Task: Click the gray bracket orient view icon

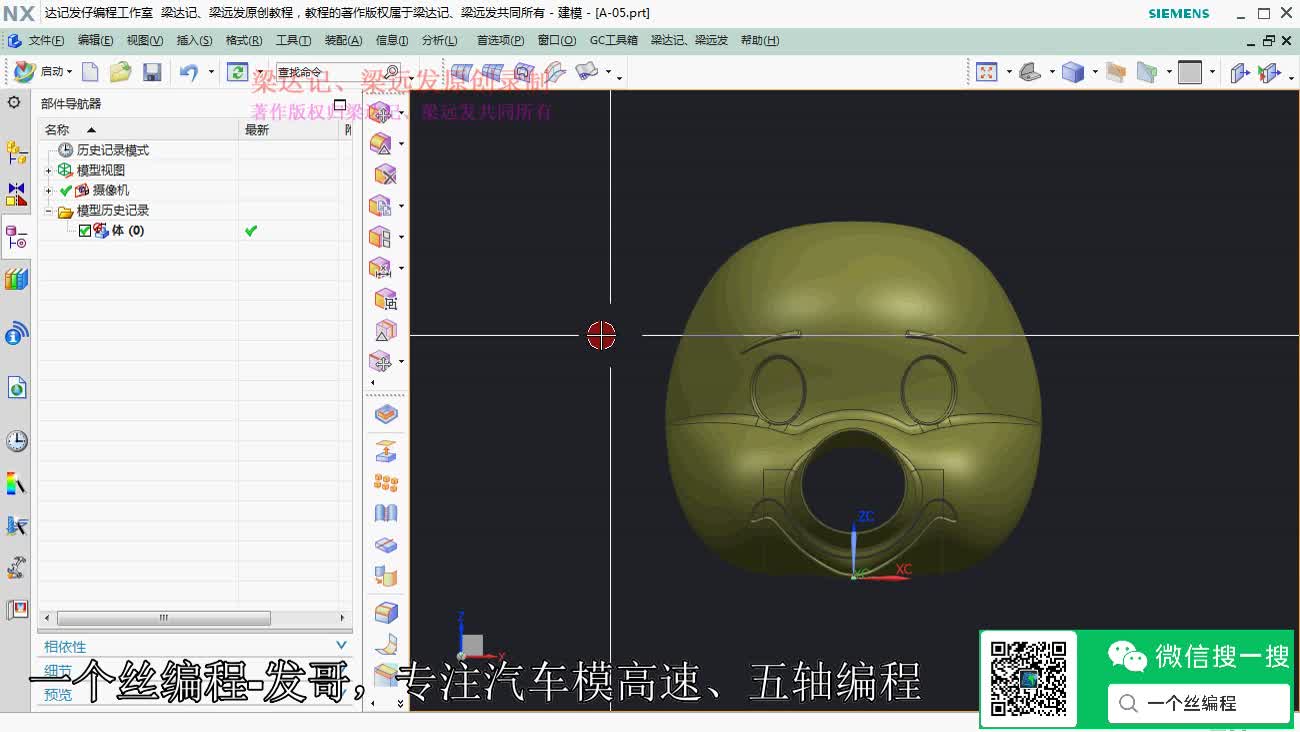Action: pyautogui.click(x=1031, y=72)
